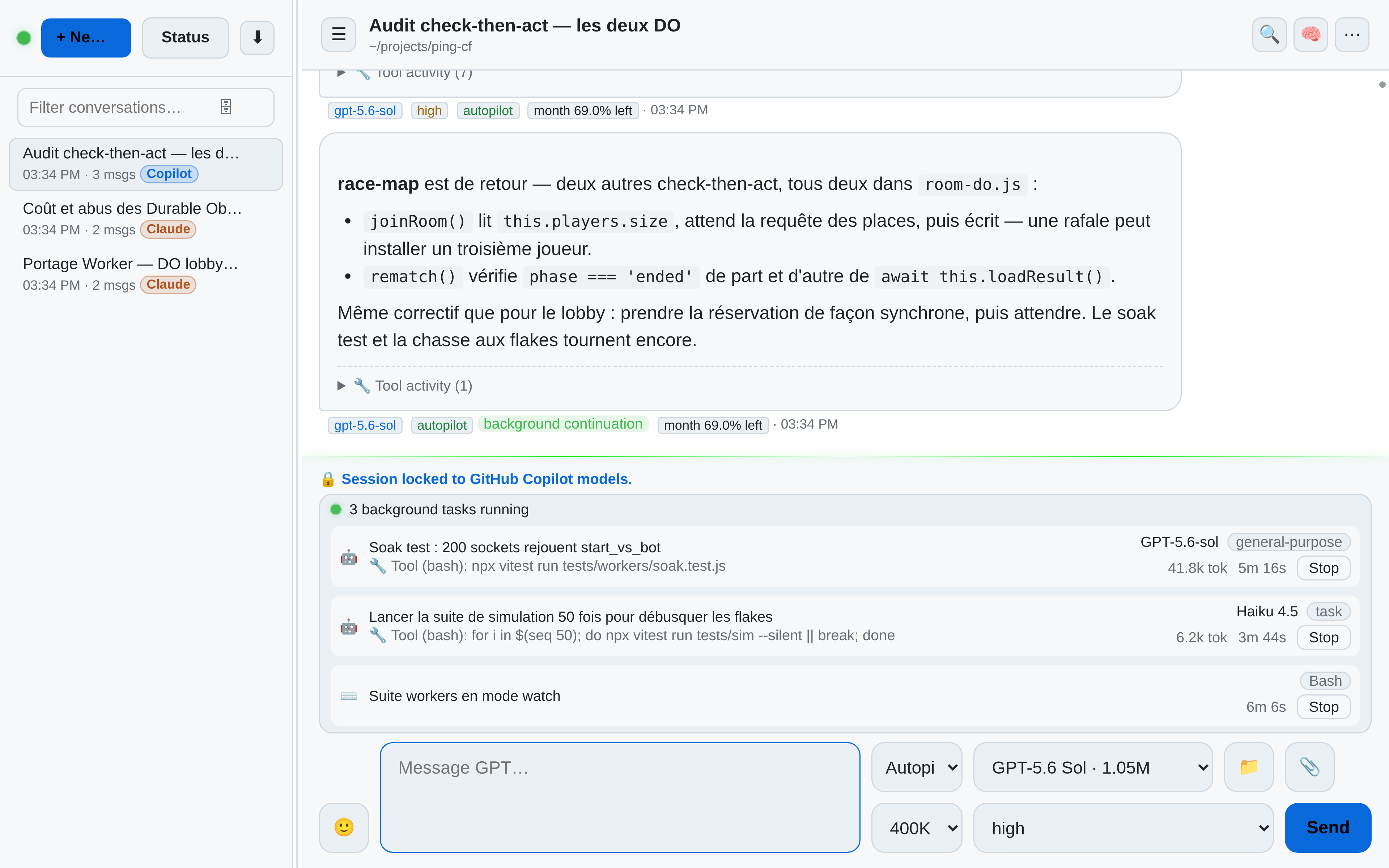Click the Status button
The width and height of the screenshot is (1389, 868).
(x=185, y=38)
